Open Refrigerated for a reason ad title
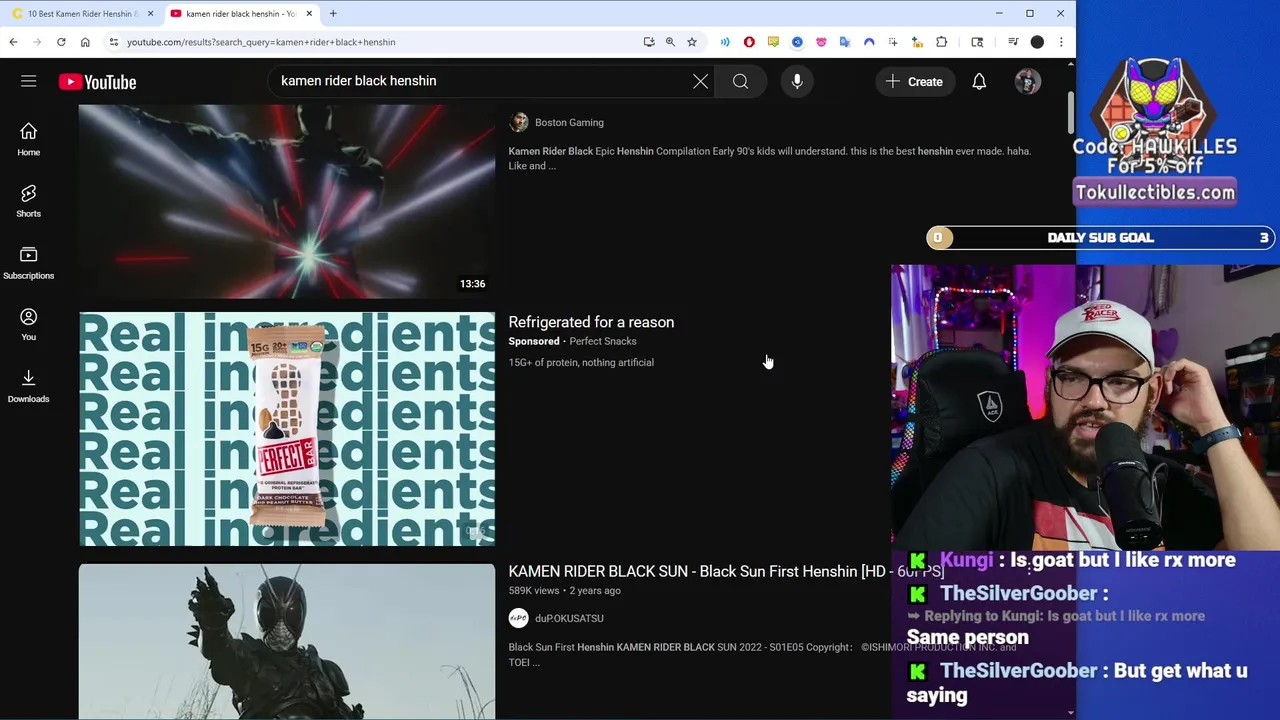The image size is (1280, 720). tap(591, 322)
